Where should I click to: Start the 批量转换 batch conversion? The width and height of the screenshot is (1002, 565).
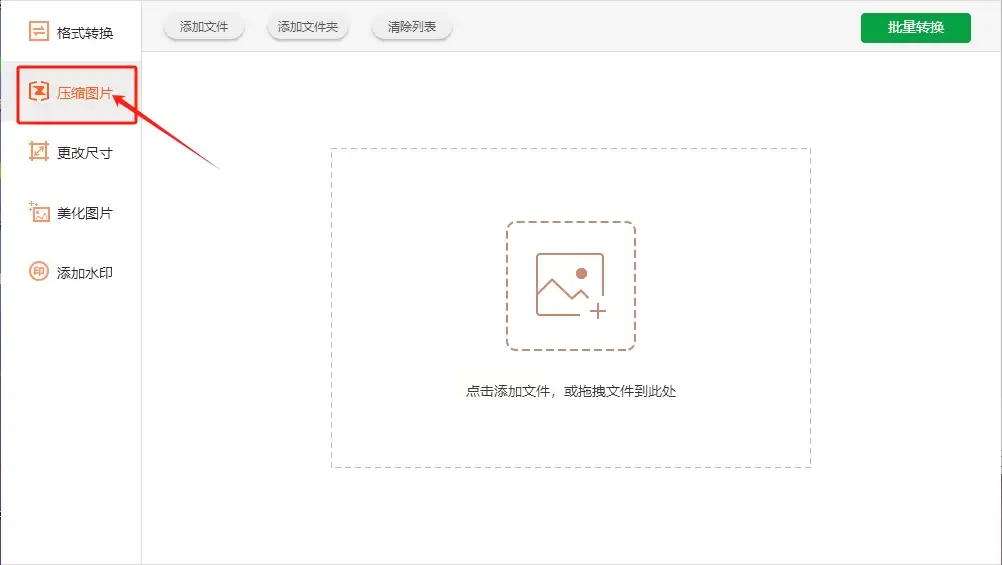point(916,27)
